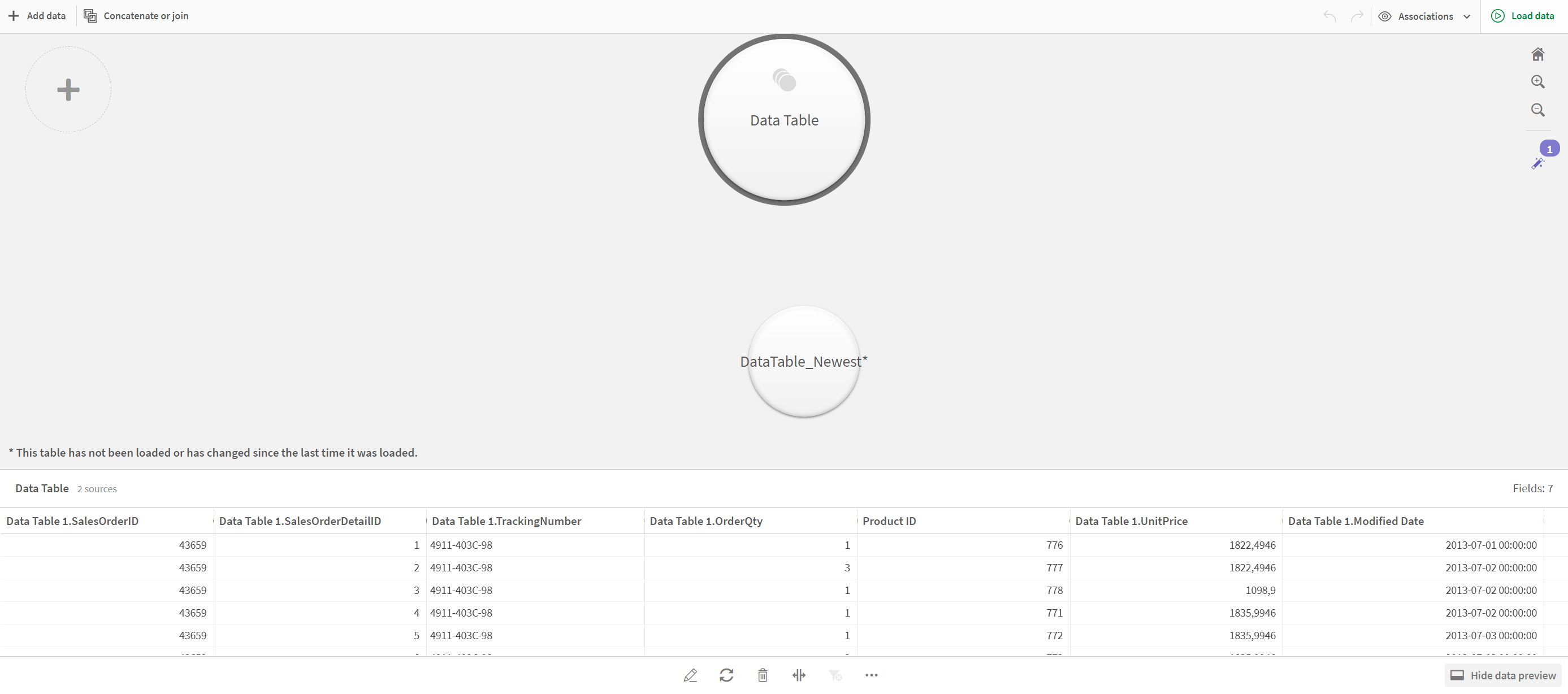Click the zoom-in magnifier icon

[1539, 81]
